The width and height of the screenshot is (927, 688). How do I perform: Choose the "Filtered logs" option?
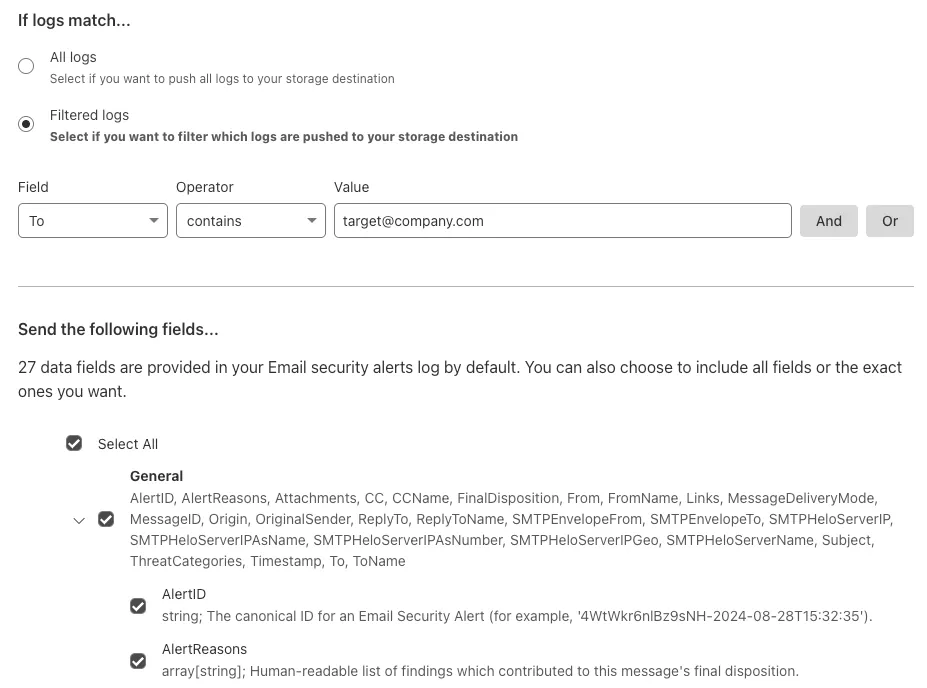[26, 123]
